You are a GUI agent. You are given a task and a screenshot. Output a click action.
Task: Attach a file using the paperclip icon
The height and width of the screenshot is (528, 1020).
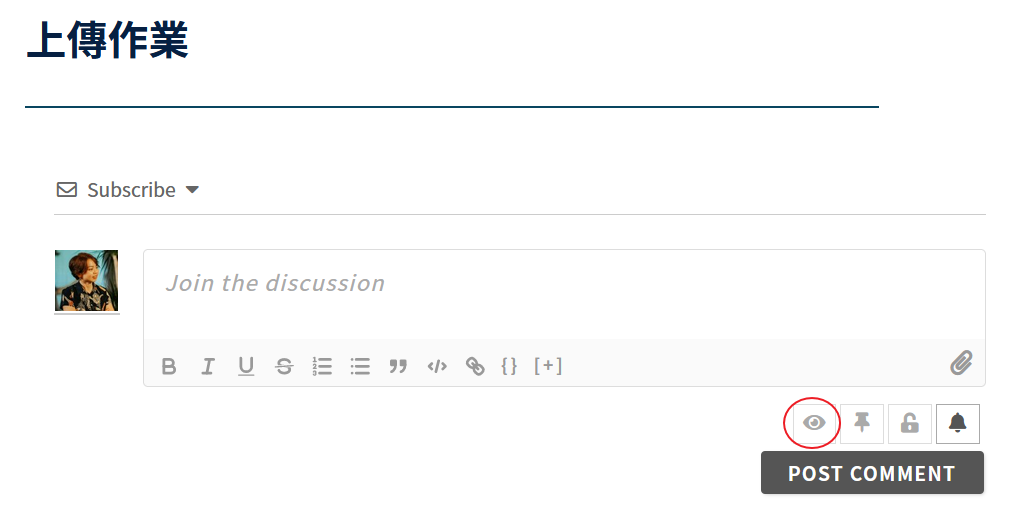tap(961, 363)
